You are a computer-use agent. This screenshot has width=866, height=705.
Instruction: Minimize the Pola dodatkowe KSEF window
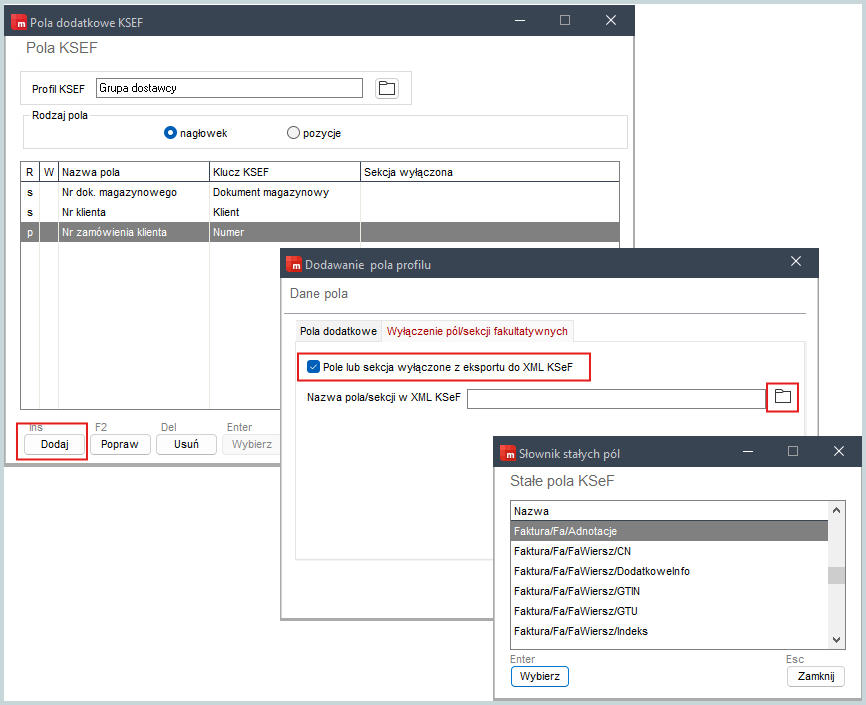(x=519, y=20)
